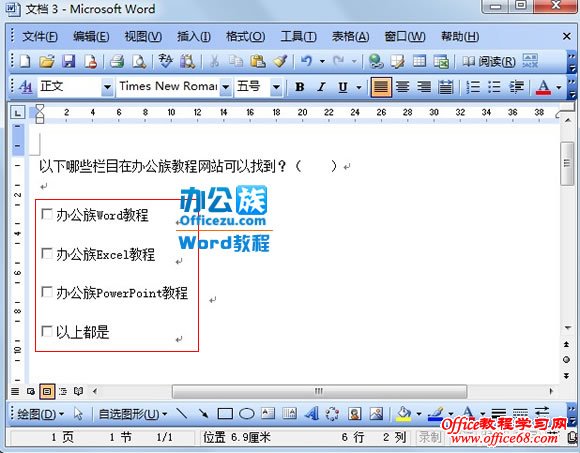Apply red font color with the A swatch
Image resolution: width=580 pixels, height=453 pixels.
point(543,88)
